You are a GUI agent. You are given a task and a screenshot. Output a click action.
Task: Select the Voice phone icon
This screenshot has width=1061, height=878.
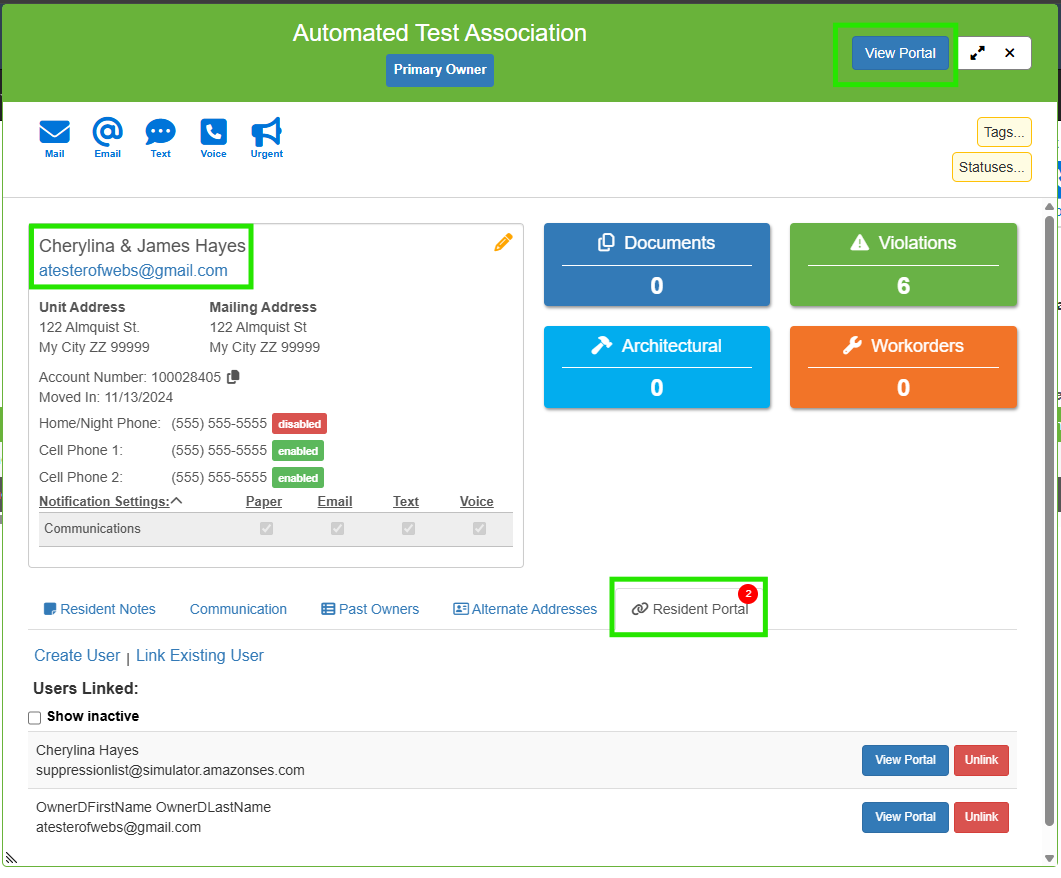click(213, 133)
